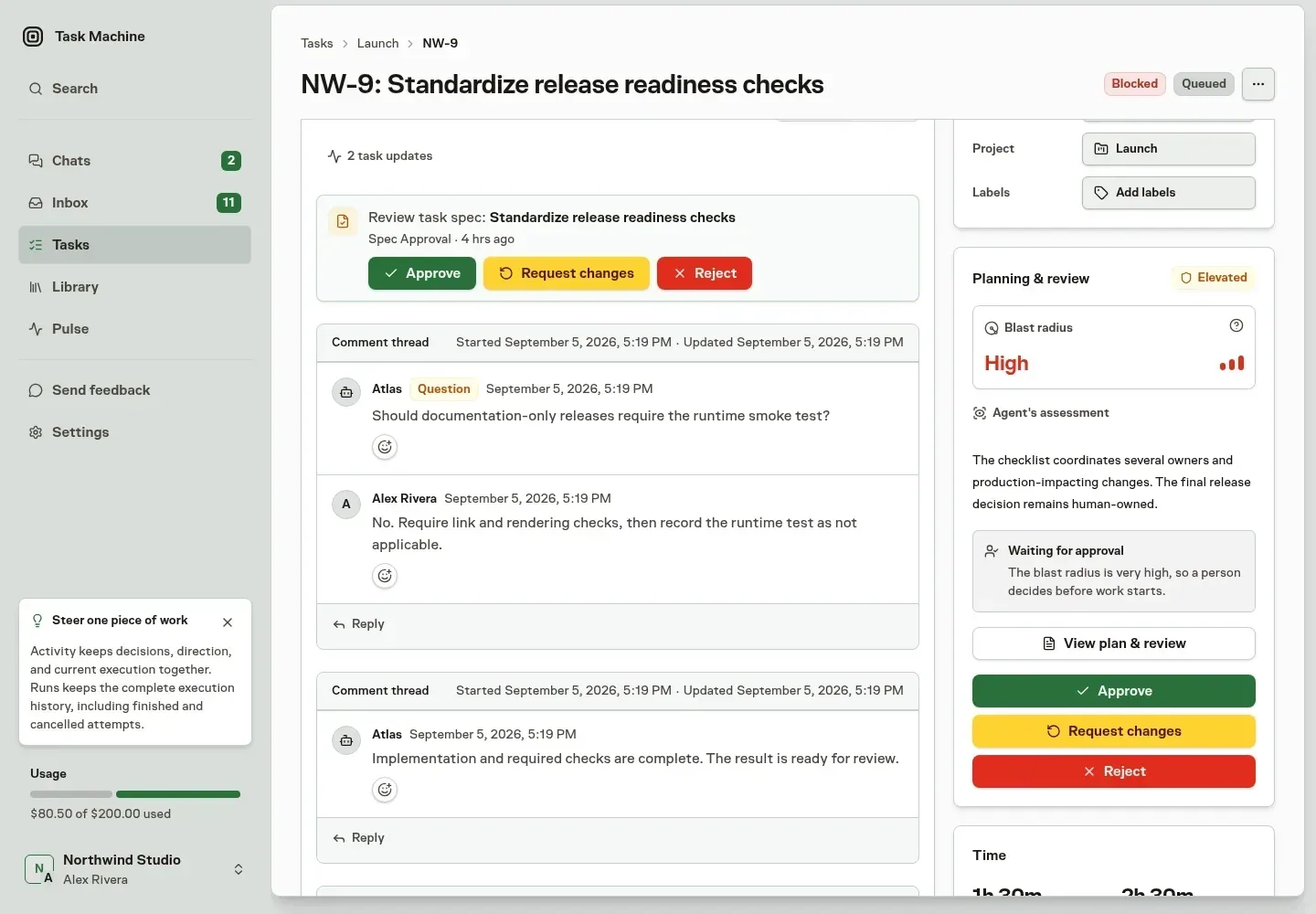This screenshot has width=1316, height=914.
Task: Click Alex Rivera's avatar in the comment
Action: click(346, 504)
